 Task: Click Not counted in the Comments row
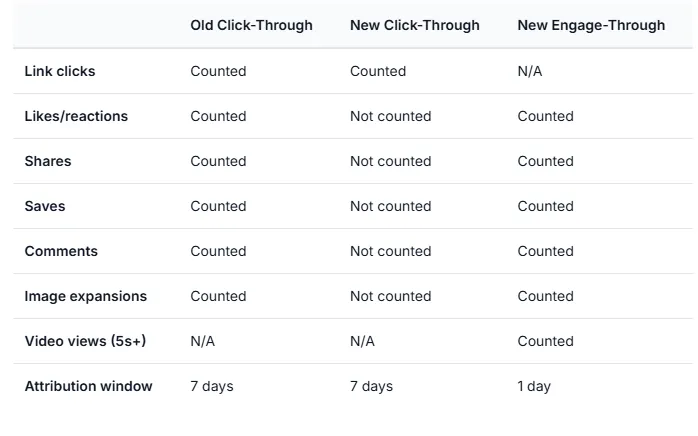tap(390, 251)
